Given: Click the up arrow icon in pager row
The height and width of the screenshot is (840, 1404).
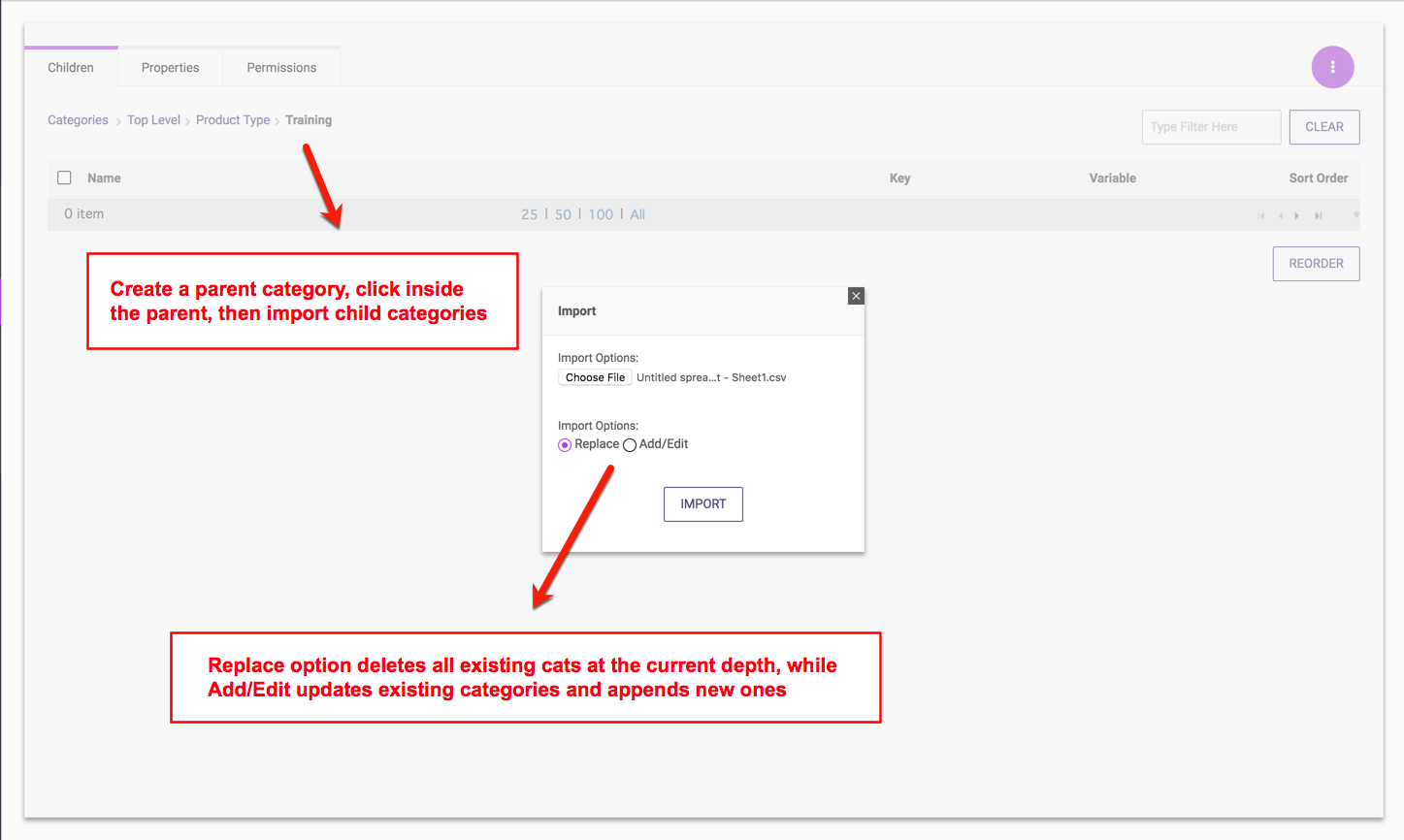Looking at the screenshot, I should (1355, 214).
